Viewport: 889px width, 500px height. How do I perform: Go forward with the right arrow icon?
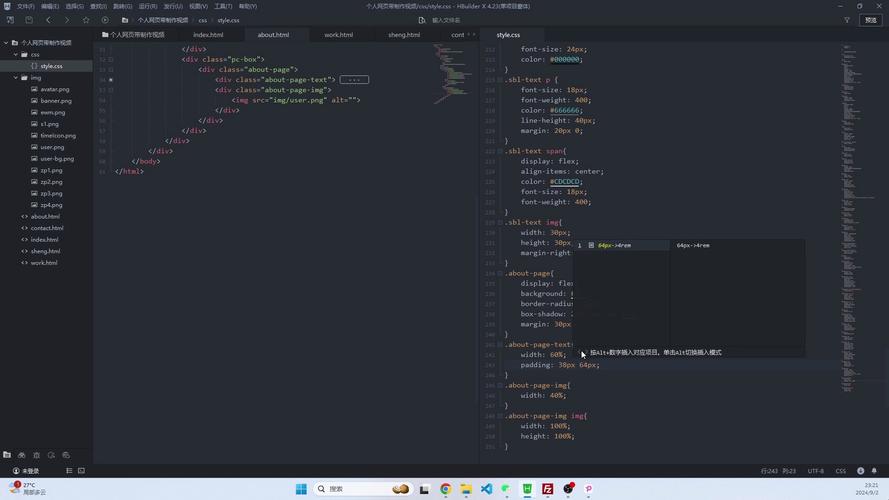click(67, 20)
